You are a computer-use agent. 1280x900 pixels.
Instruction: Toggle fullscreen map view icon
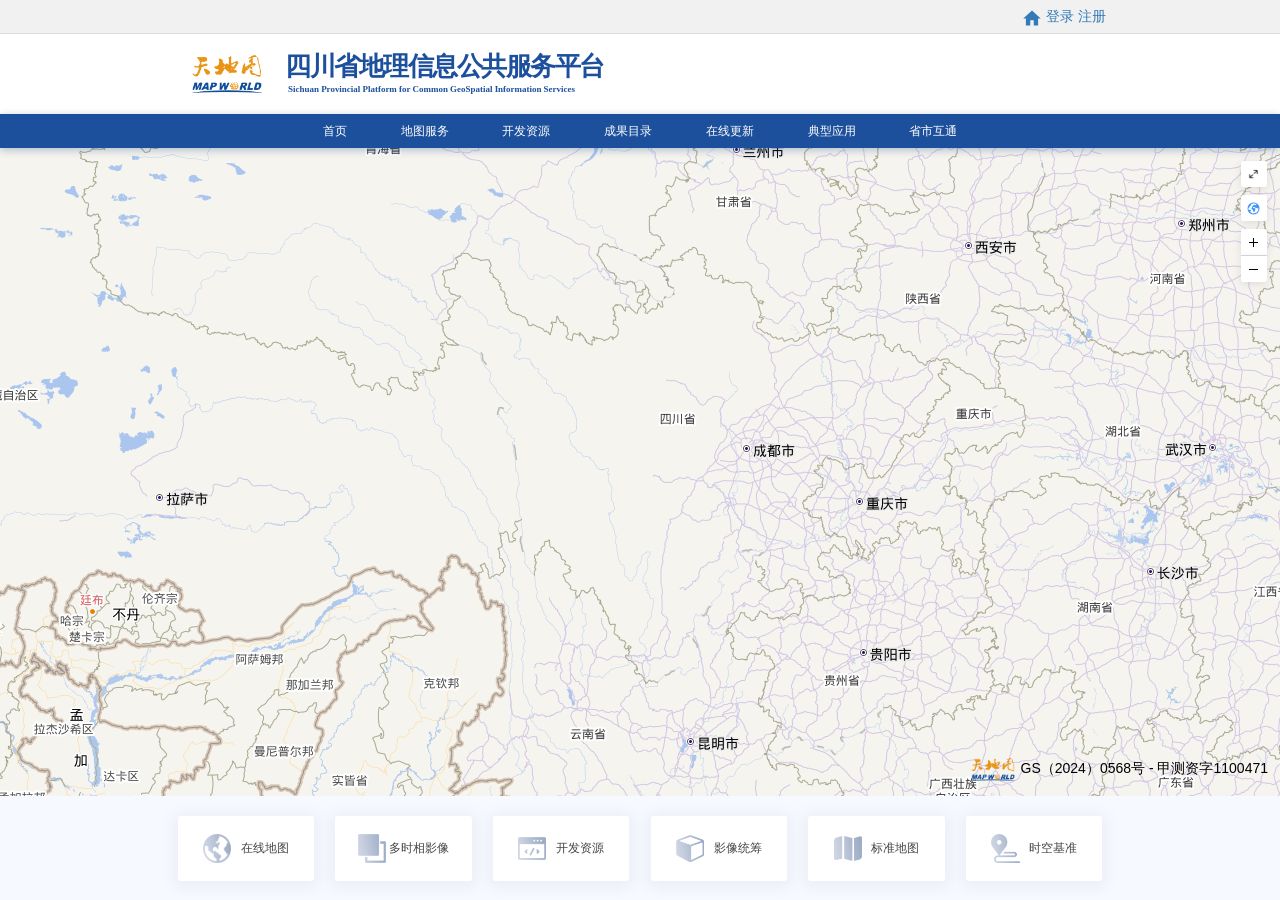[1254, 174]
